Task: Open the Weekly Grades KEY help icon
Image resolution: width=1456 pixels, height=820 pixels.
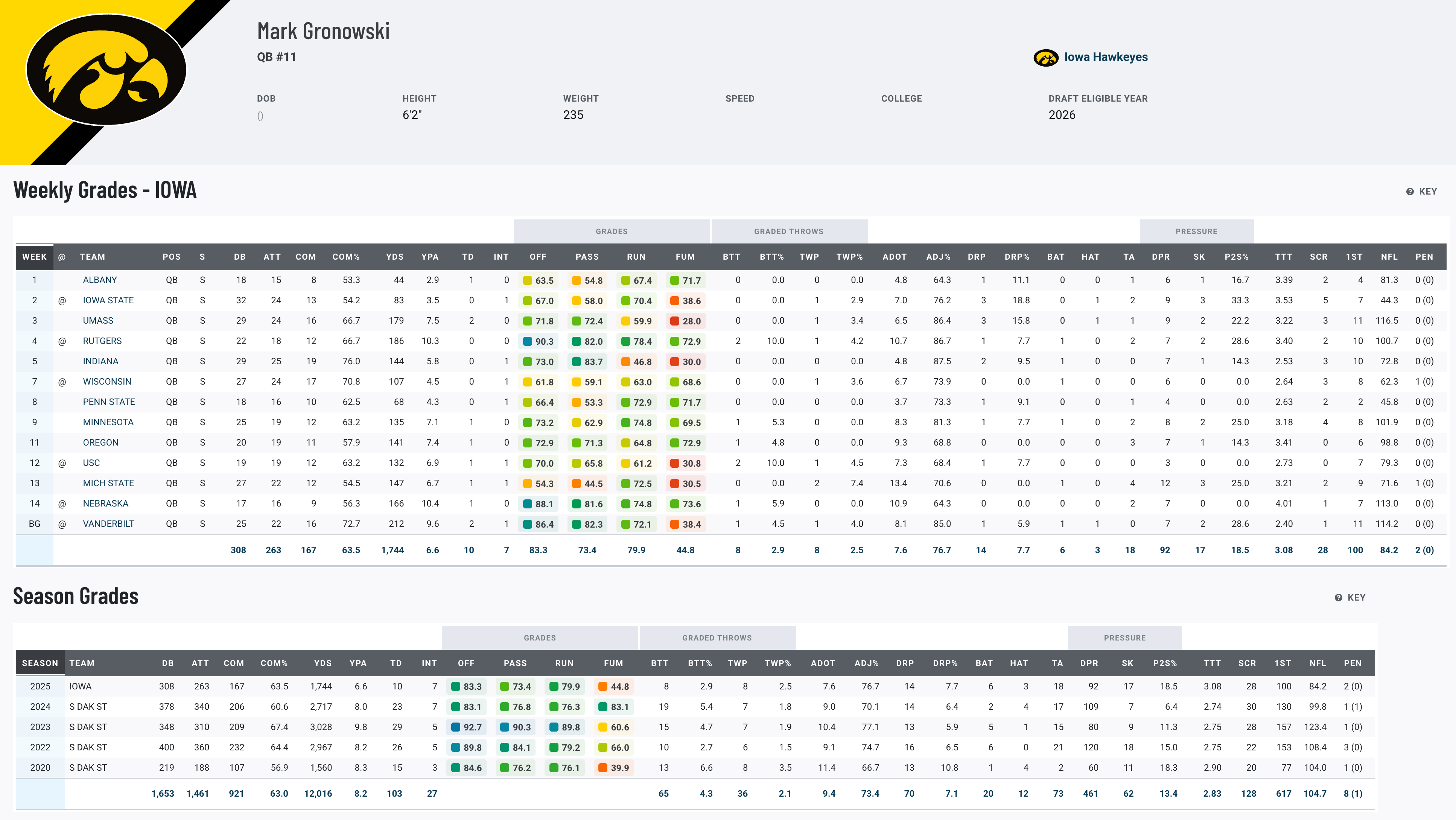Action: tap(1410, 192)
